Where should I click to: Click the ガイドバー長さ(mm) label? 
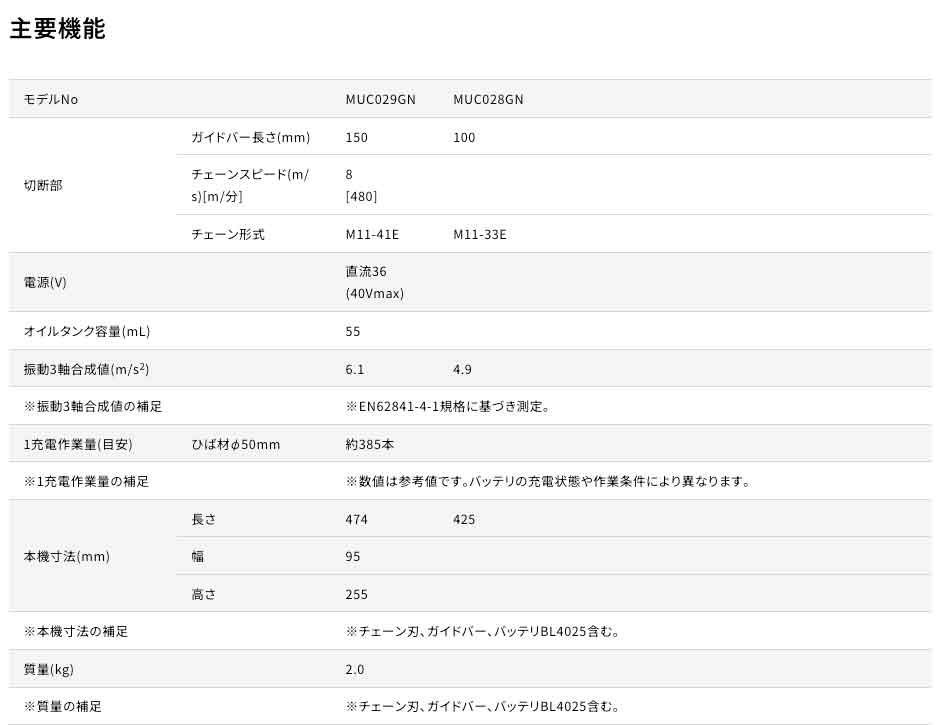(x=250, y=137)
